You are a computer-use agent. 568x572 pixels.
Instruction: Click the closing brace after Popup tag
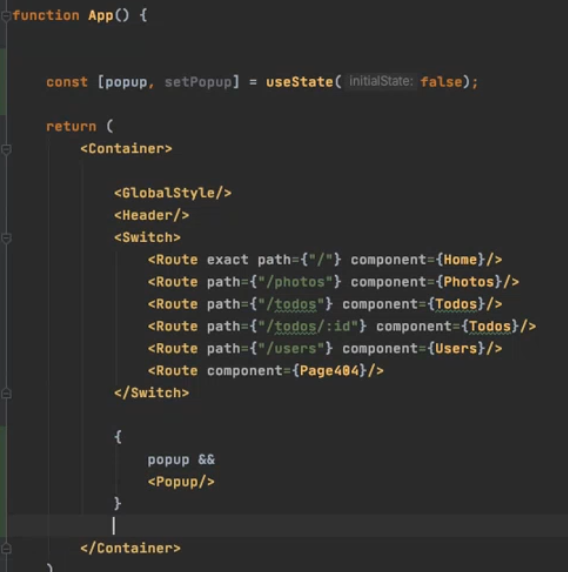[x=117, y=504]
